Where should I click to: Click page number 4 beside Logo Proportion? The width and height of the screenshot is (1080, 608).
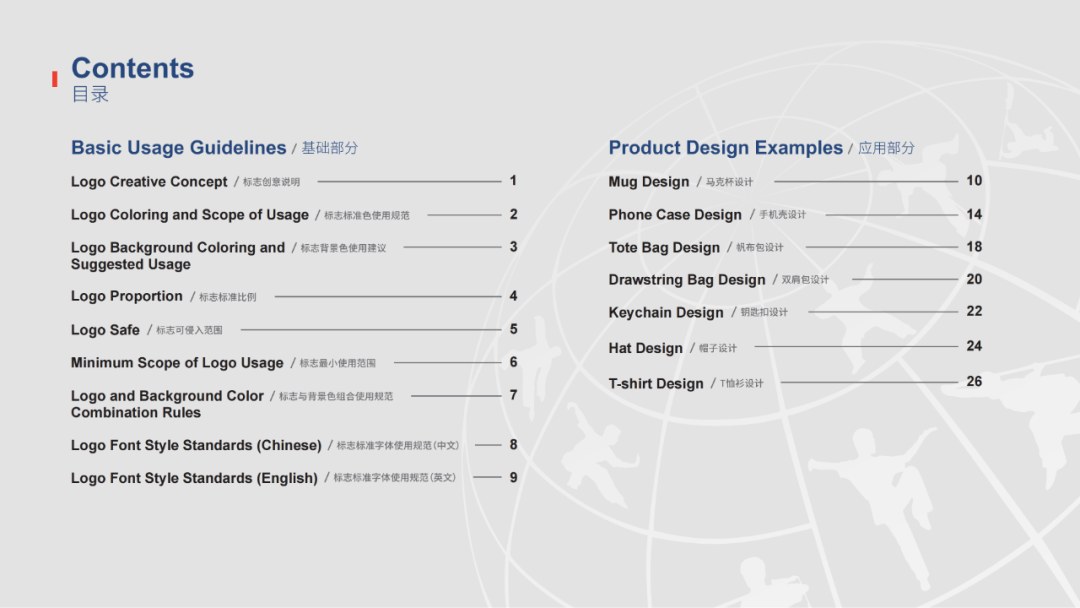pos(513,295)
